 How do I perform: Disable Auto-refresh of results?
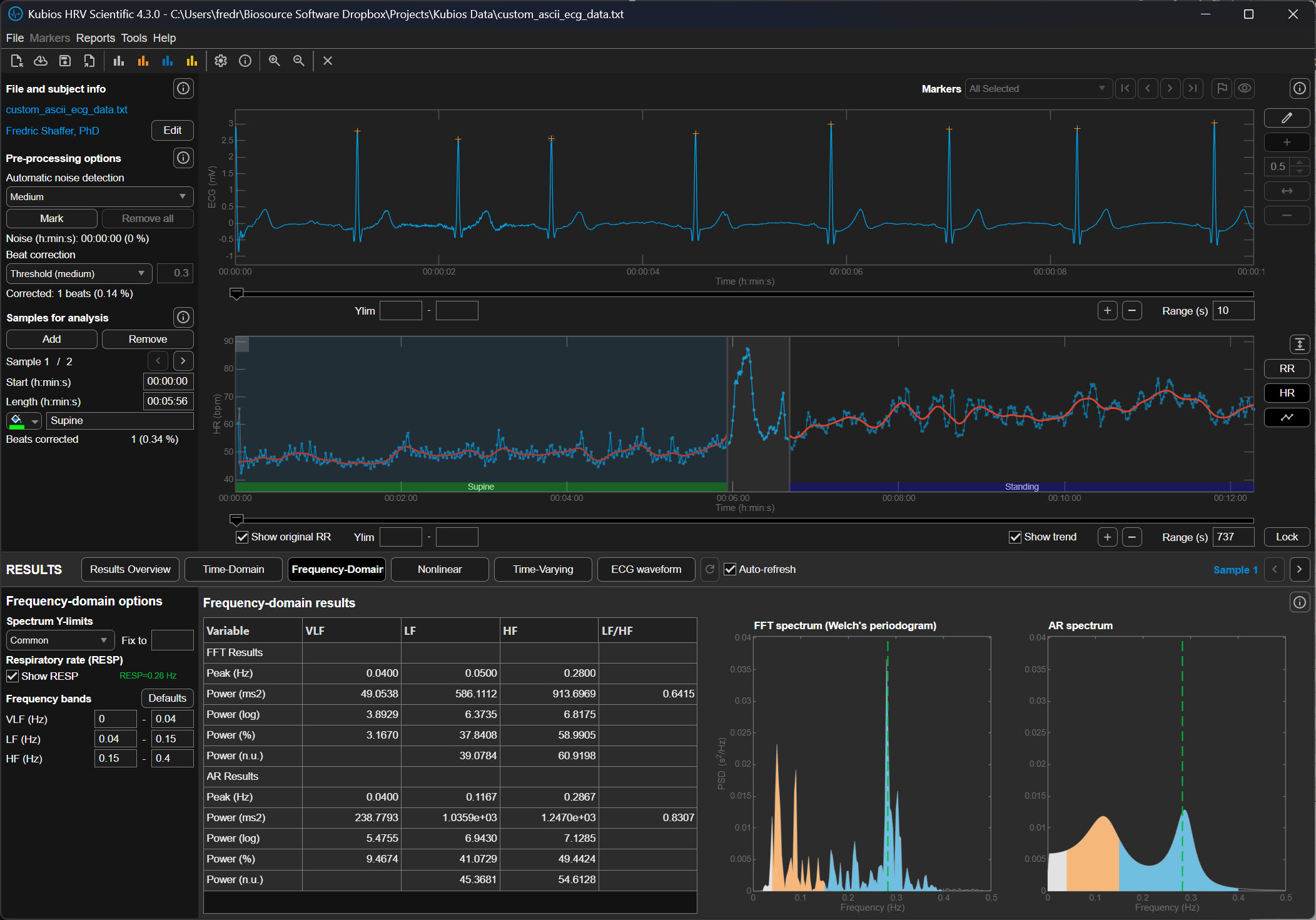coord(730,569)
